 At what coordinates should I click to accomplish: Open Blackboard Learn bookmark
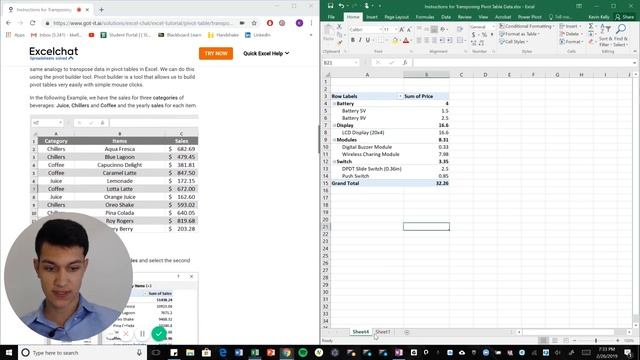(x=180, y=35)
